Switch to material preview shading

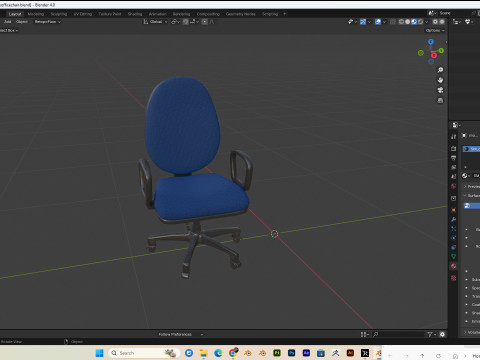tap(414, 22)
